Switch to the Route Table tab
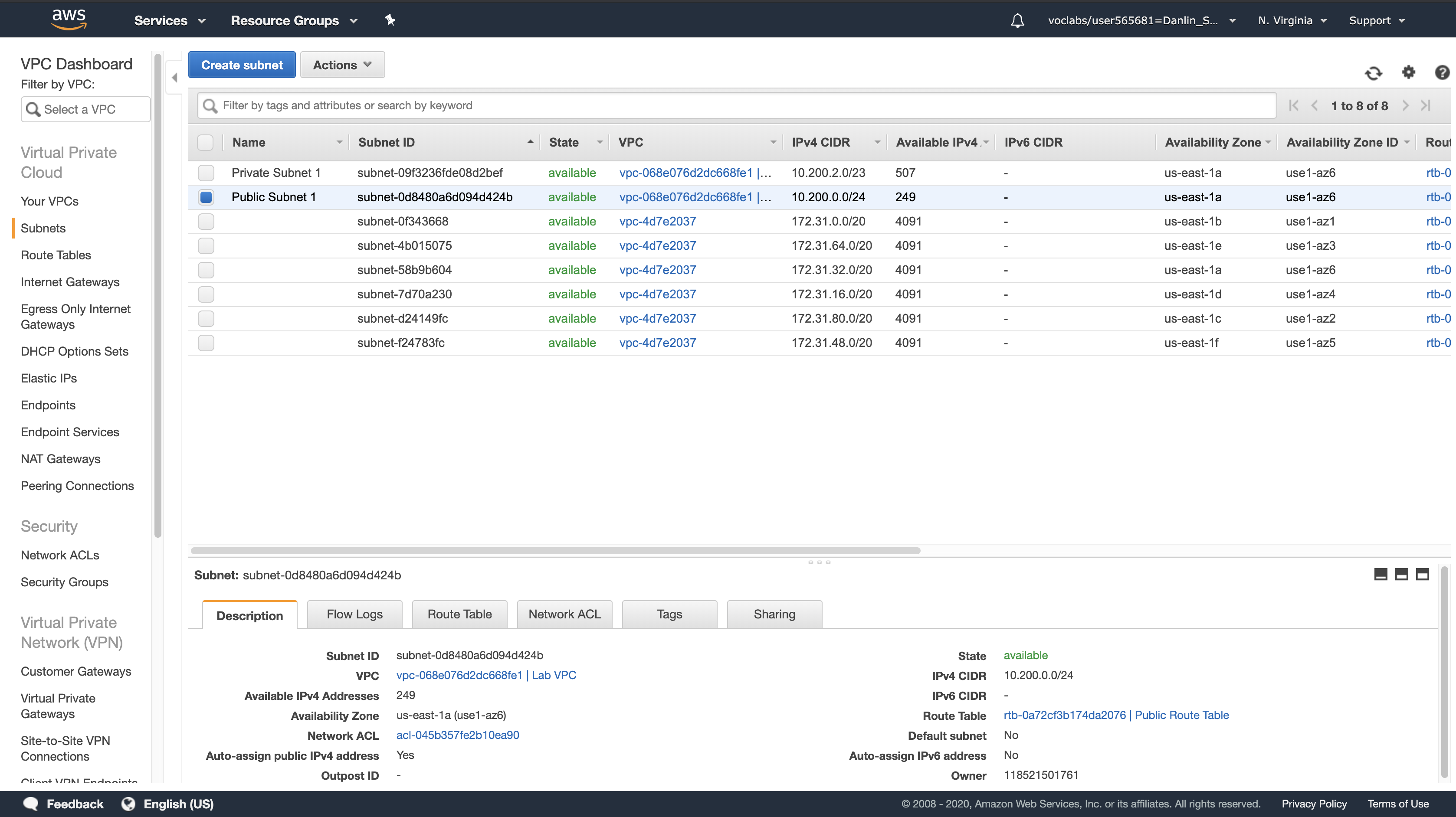 pos(459,614)
